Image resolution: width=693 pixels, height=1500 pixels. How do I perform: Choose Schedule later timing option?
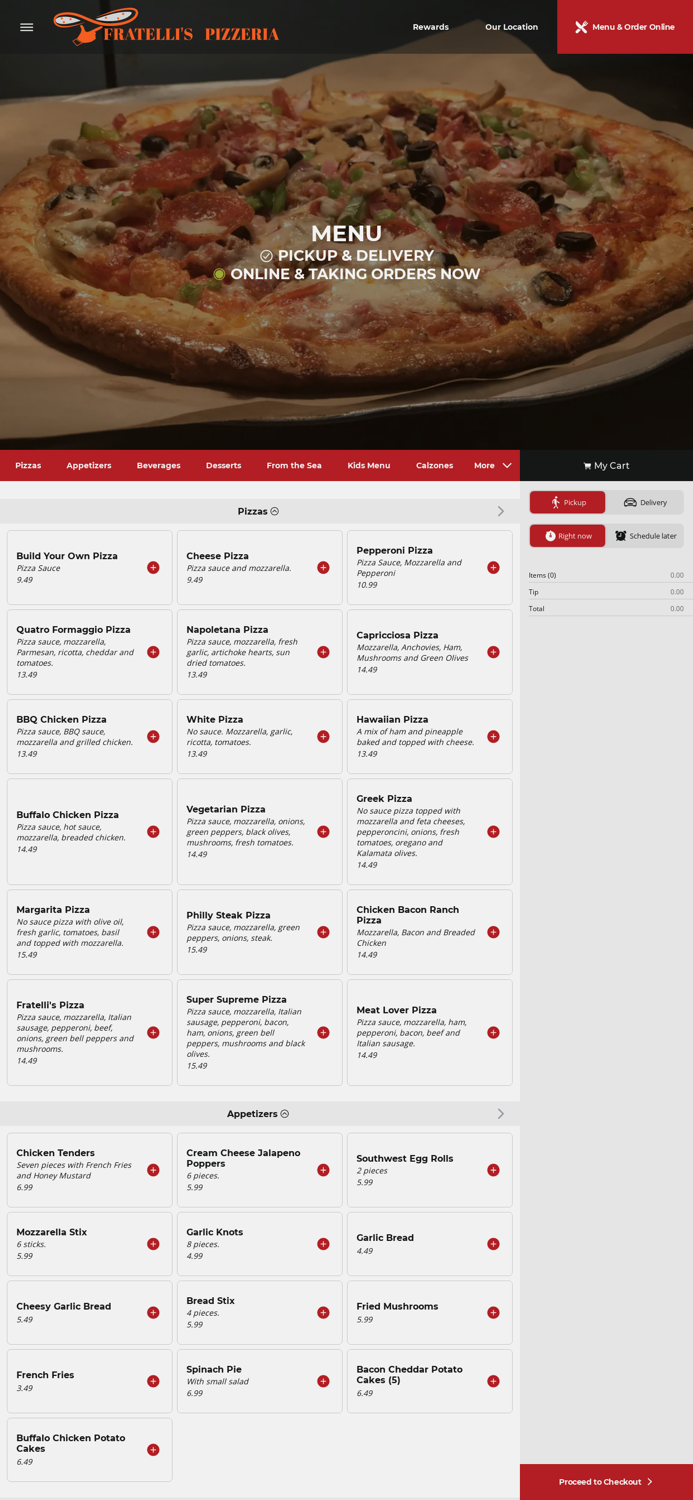[645, 536]
